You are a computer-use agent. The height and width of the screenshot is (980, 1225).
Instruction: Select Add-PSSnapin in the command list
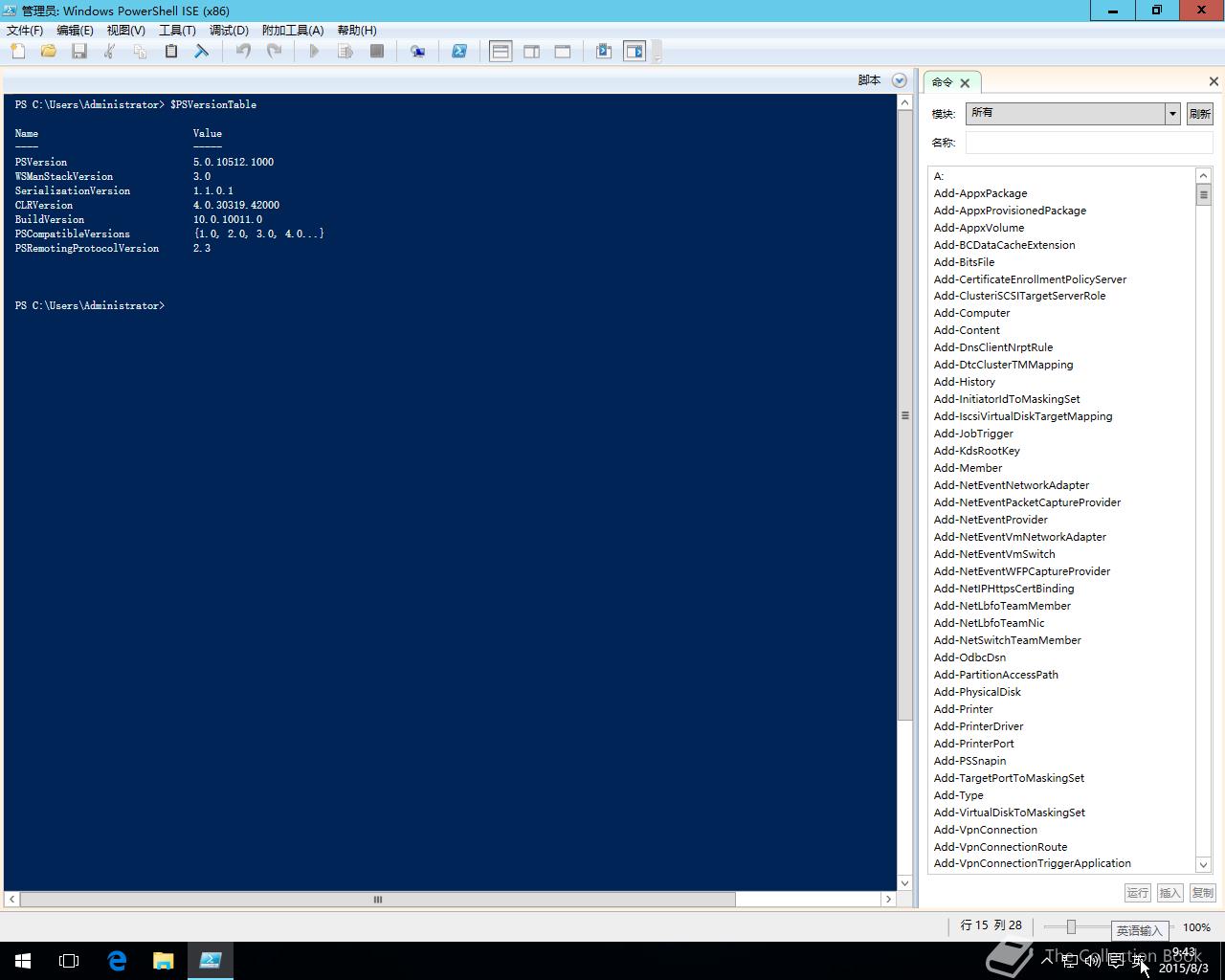coord(969,761)
